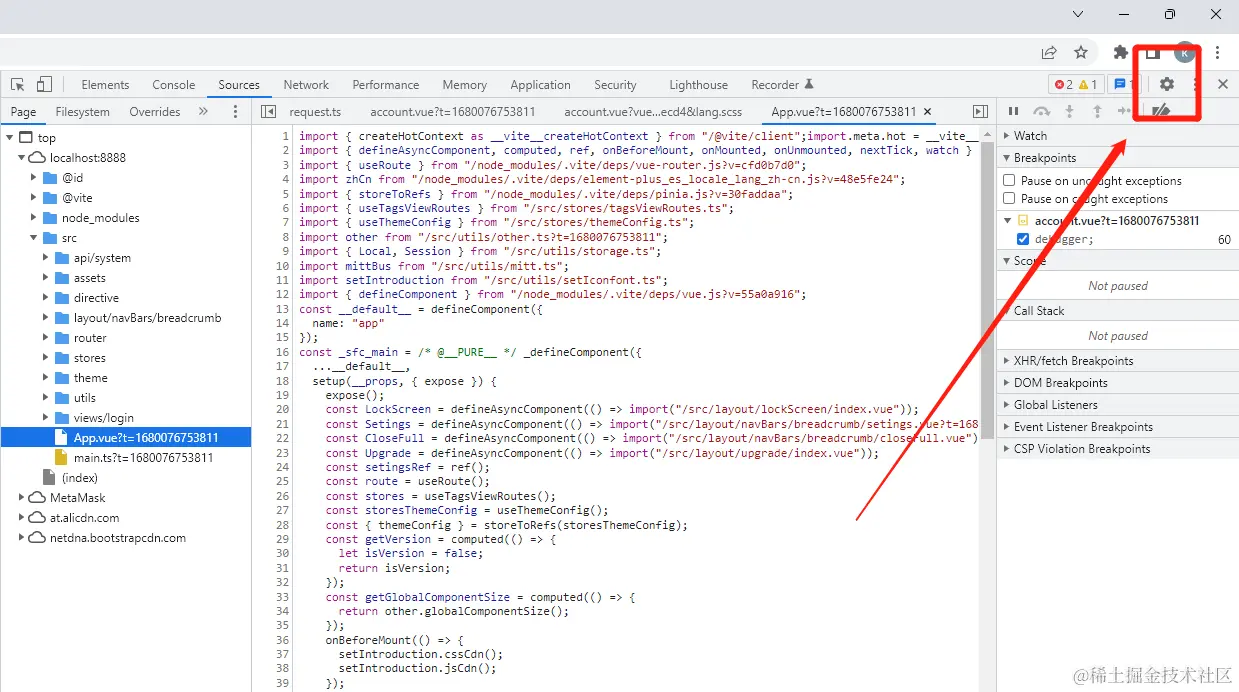Open the router folder
The height and width of the screenshot is (692, 1239).
pos(90,338)
